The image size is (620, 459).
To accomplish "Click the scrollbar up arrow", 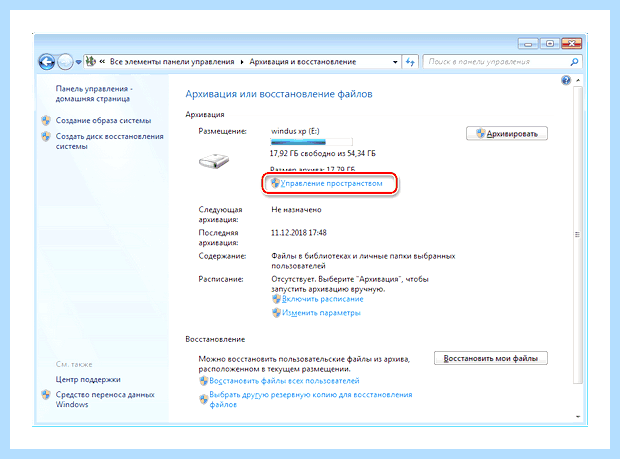I will [x=578, y=80].
